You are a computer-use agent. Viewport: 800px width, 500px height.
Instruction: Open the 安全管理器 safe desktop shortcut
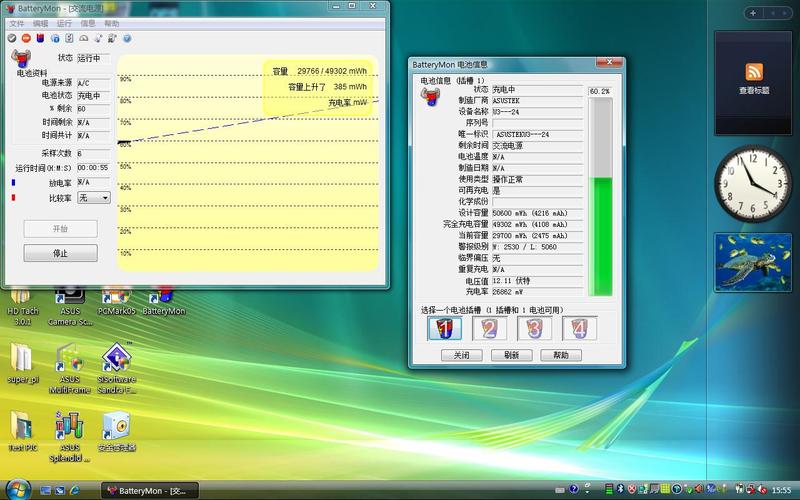point(117,432)
